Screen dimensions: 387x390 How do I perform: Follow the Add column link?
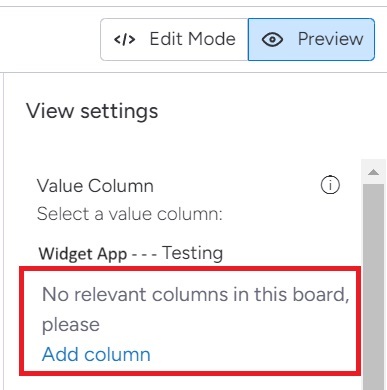click(96, 354)
